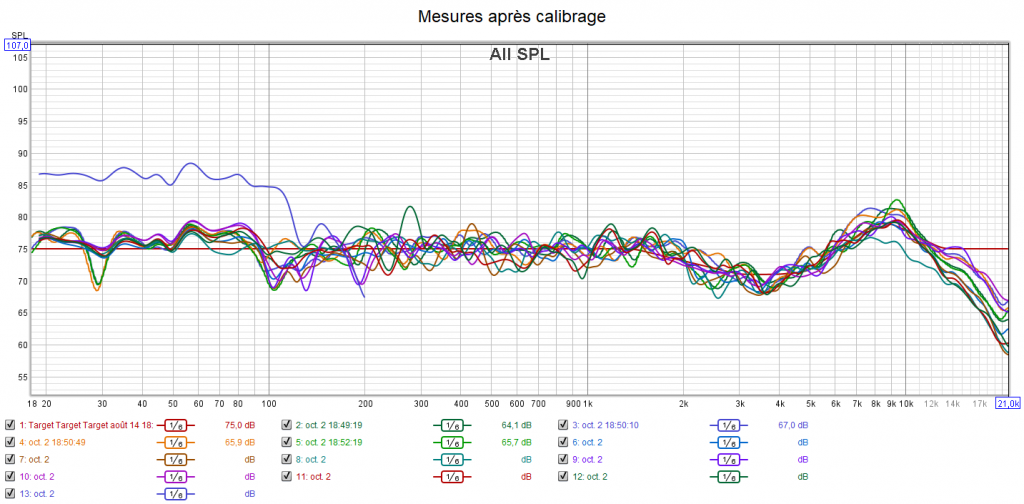The image size is (1024, 504).
Task: Uncheck trace 9 oct. 2
Action: (x=563, y=459)
